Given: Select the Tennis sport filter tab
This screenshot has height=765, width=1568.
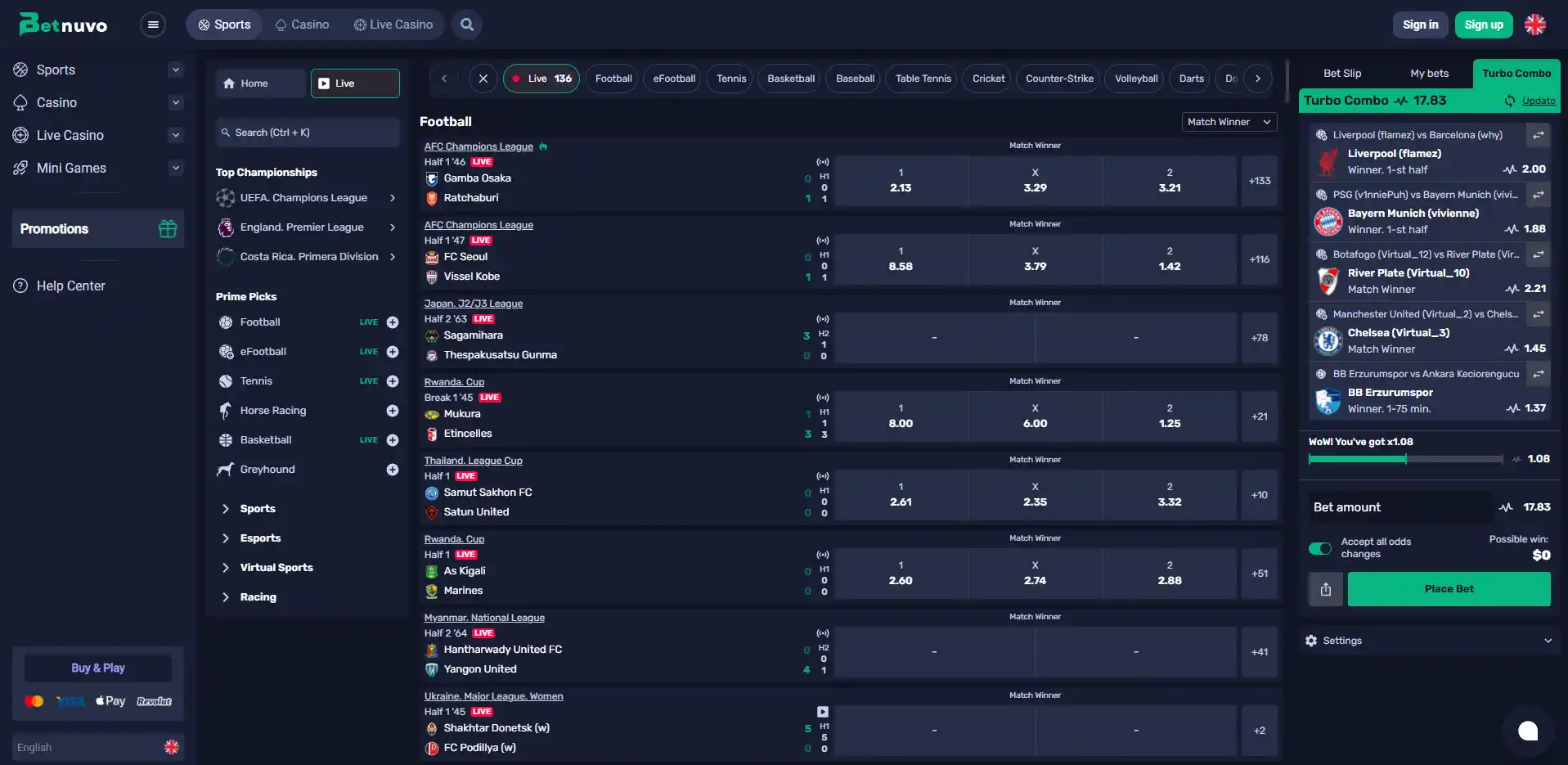Looking at the screenshot, I should pos(731,79).
